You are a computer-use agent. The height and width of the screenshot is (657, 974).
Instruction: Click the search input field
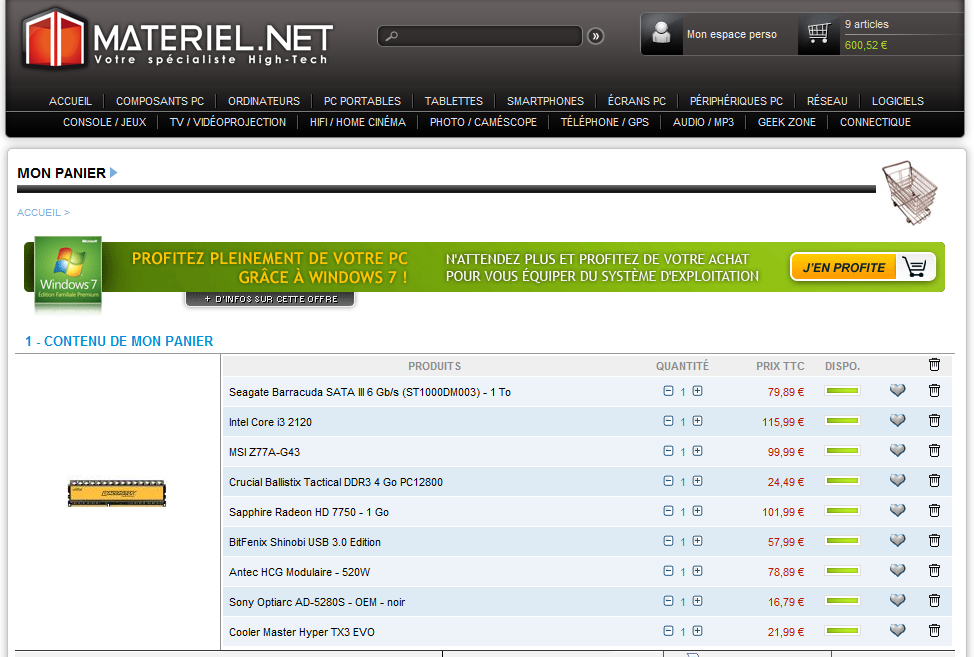[x=480, y=36]
